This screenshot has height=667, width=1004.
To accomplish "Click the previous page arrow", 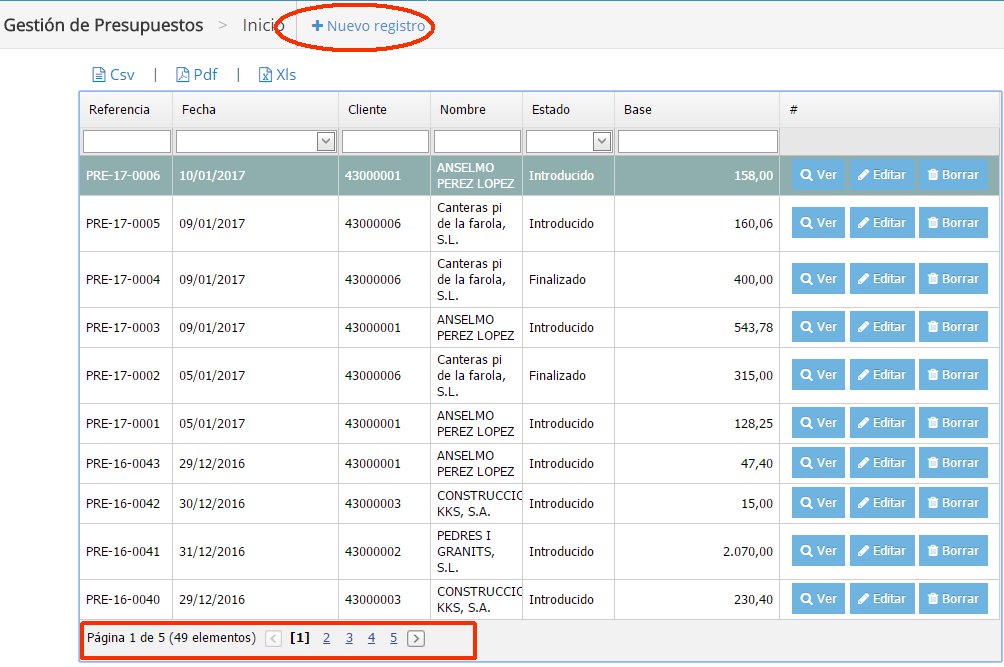I will [x=273, y=638].
